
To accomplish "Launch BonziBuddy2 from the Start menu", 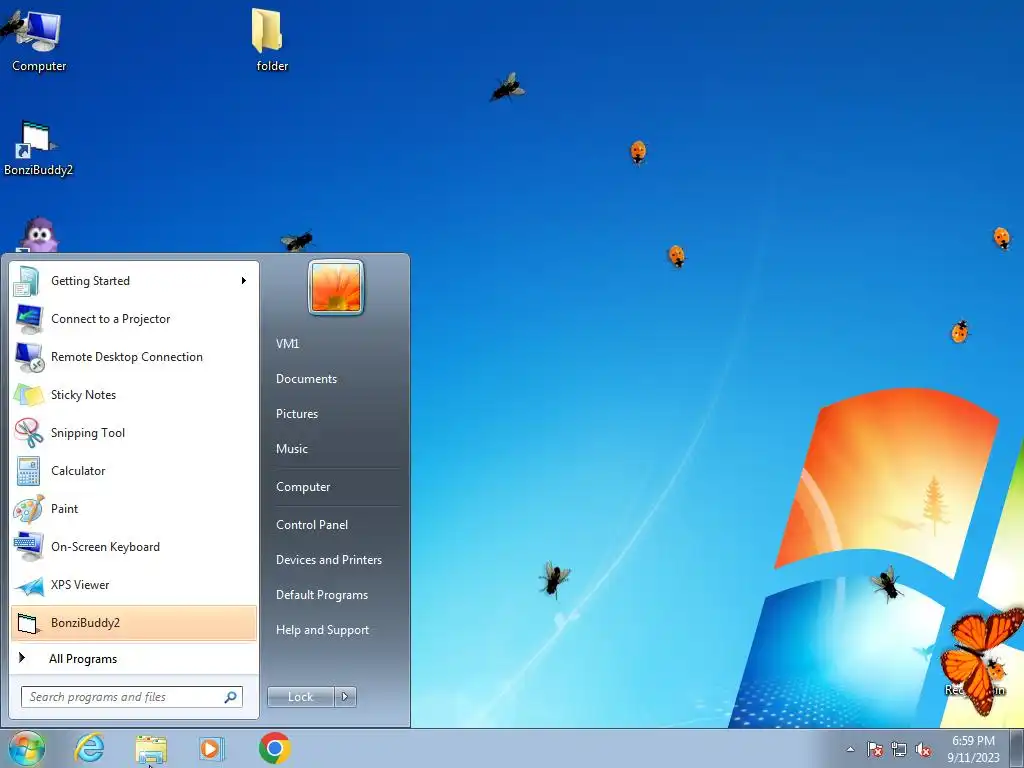I will point(134,622).
